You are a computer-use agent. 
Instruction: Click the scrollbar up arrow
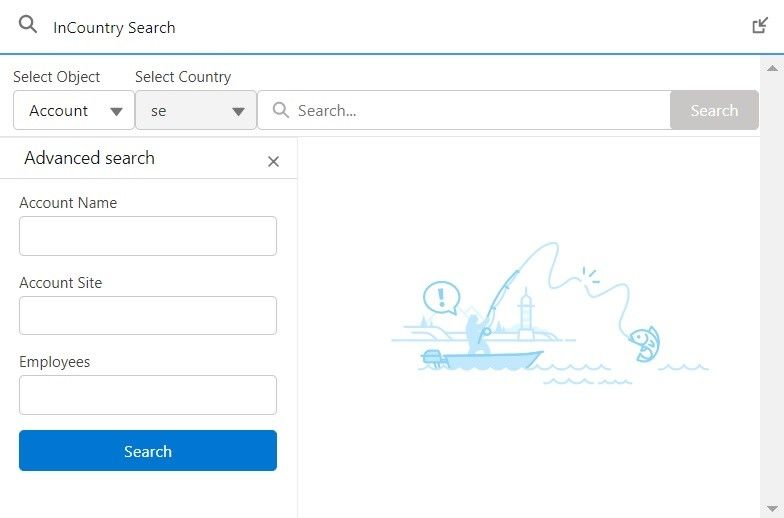click(x=771, y=68)
